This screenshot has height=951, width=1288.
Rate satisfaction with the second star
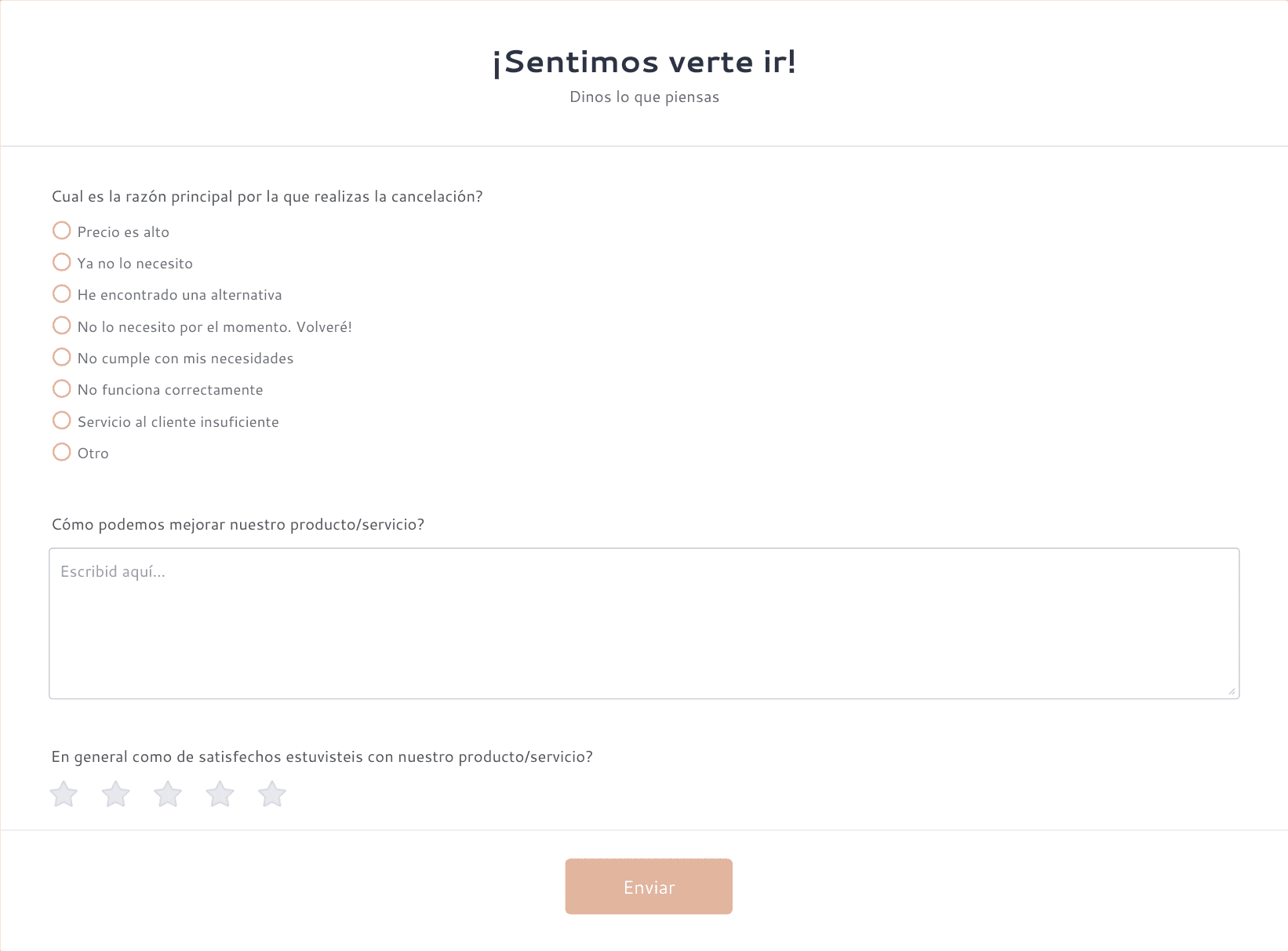[x=116, y=794]
